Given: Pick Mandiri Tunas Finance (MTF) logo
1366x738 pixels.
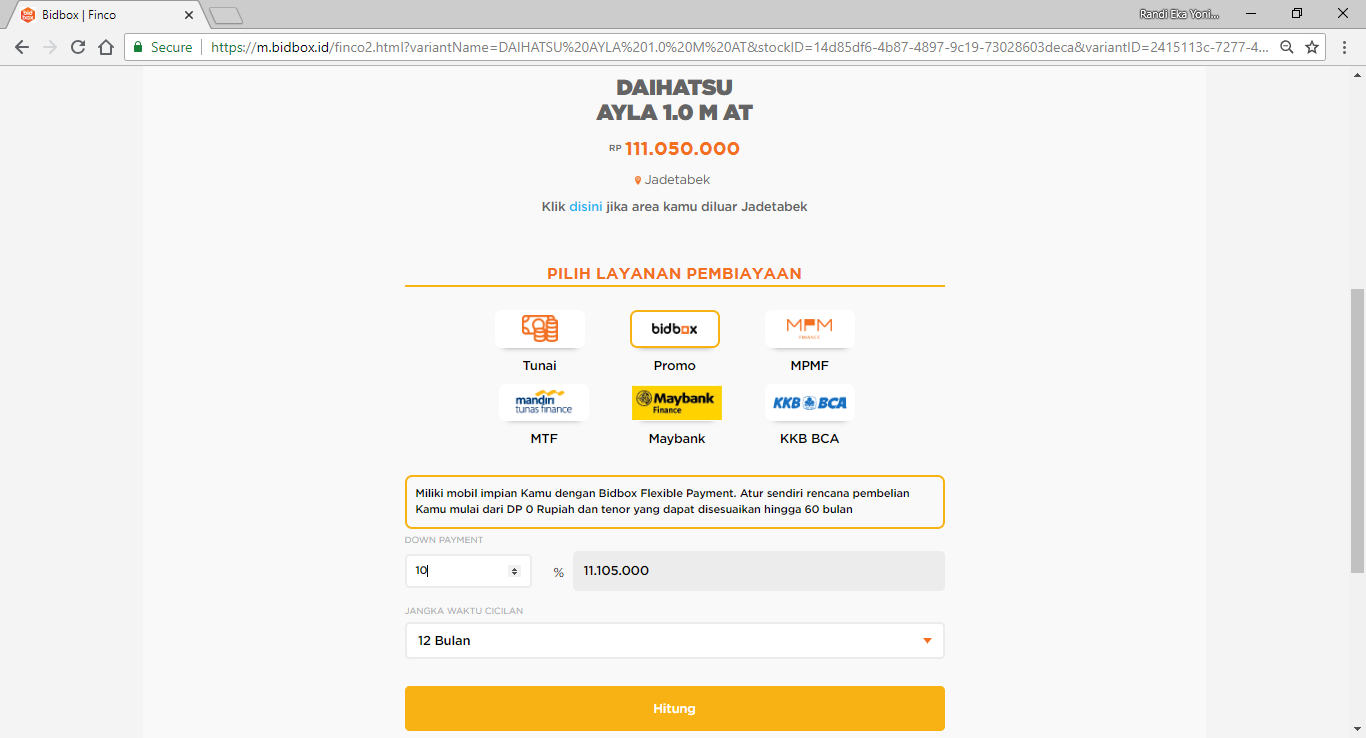Looking at the screenshot, I should coord(544,403).
